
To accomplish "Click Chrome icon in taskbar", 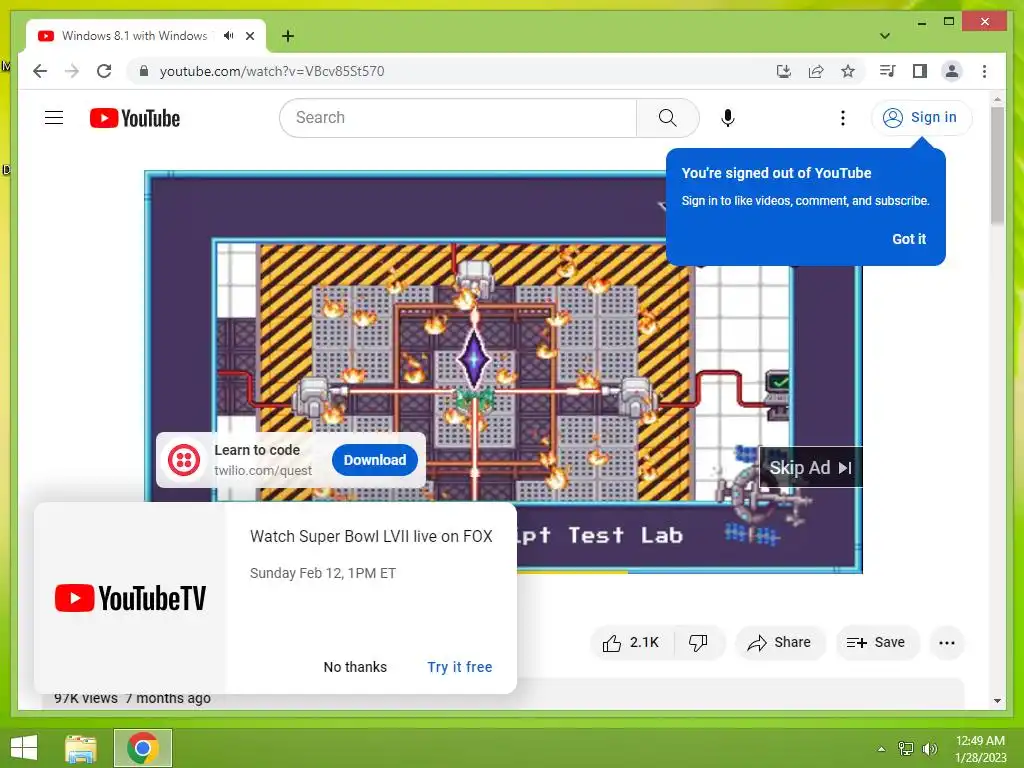I will click(143, 748).
